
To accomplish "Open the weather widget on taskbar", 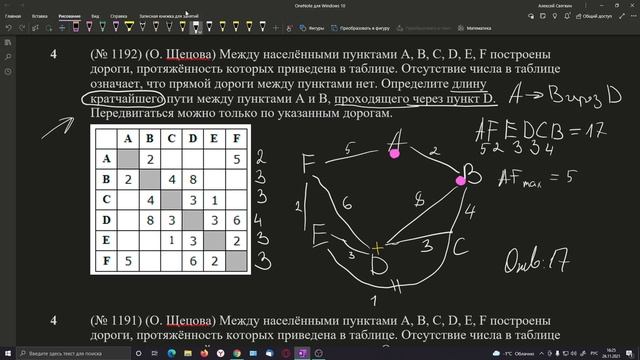I will tap(513, 353).
